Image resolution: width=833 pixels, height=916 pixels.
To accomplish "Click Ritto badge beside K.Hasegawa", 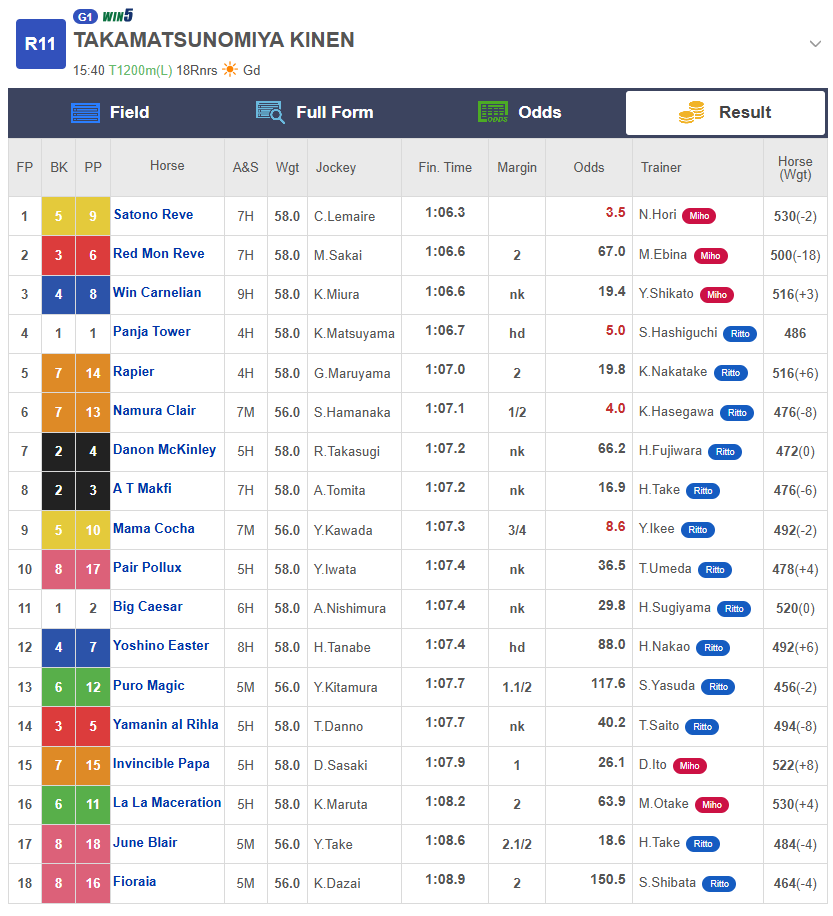I will click(x=737, y=413).
